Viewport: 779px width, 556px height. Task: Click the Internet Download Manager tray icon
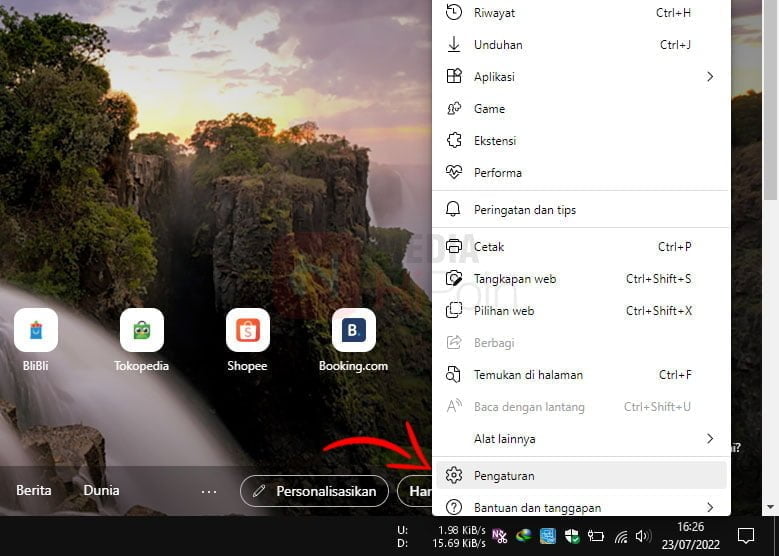point(524,536)
